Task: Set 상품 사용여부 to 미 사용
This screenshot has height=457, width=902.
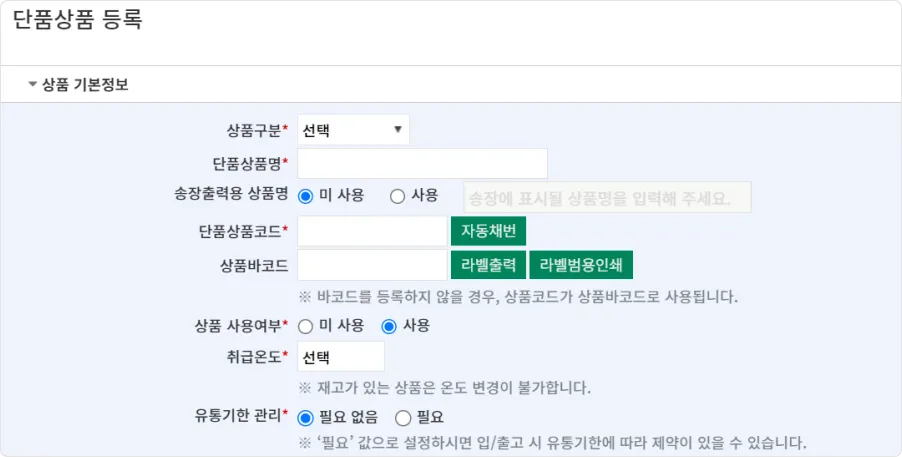Action: point(305,326)
